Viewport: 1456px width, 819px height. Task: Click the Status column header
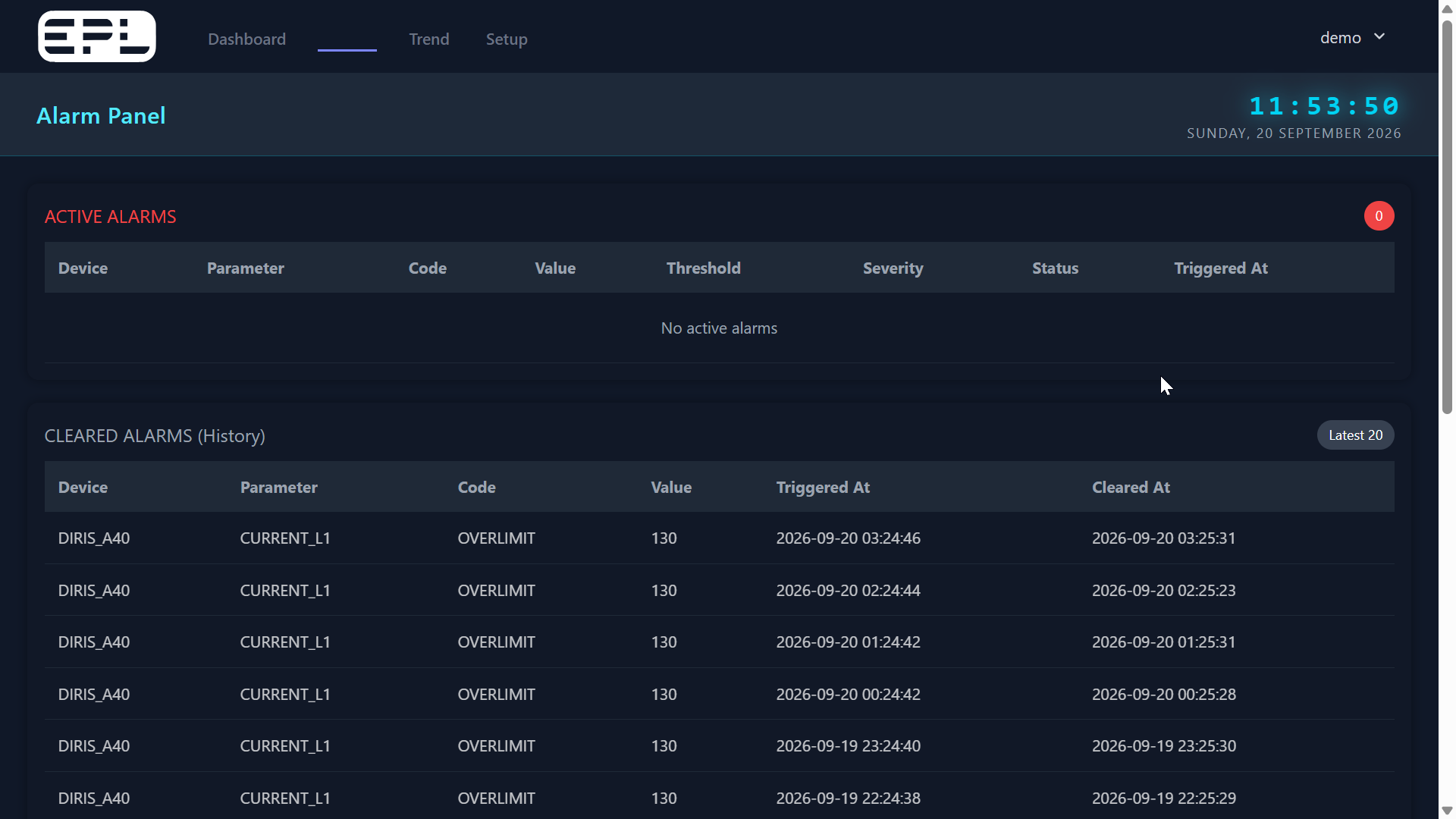pos(1055,268)
